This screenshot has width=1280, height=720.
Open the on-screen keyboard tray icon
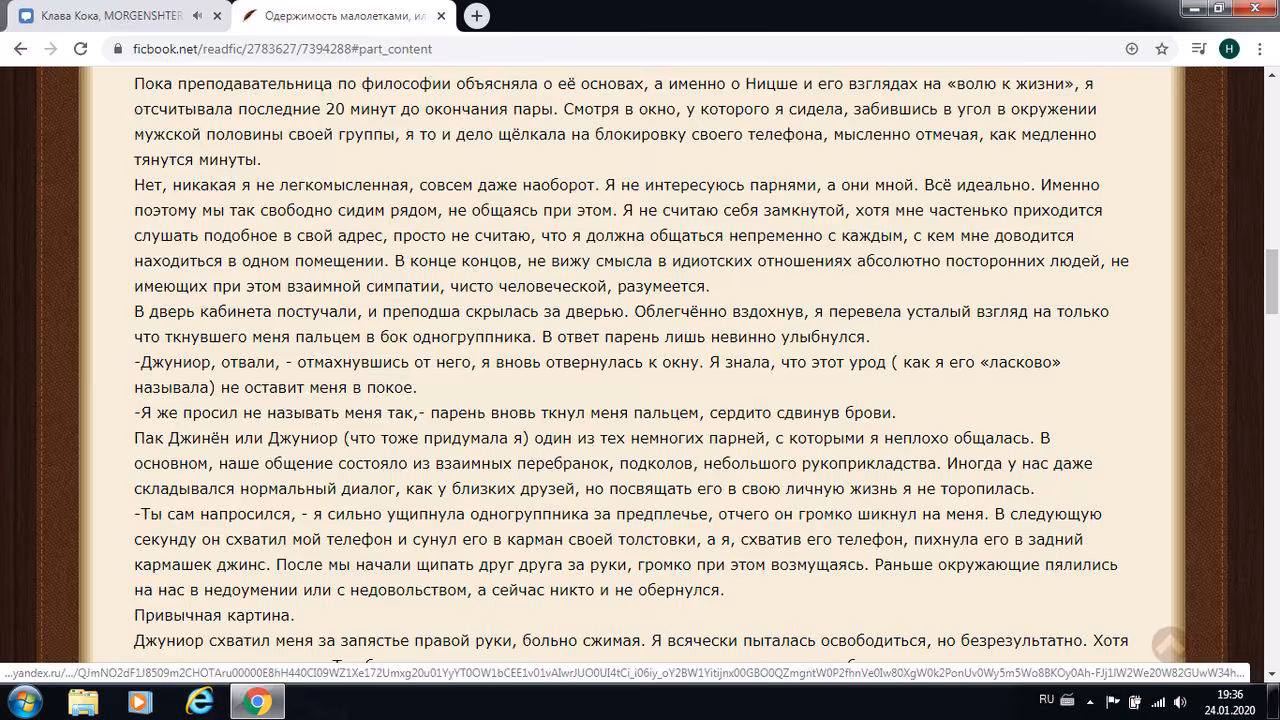(1067, 700)
